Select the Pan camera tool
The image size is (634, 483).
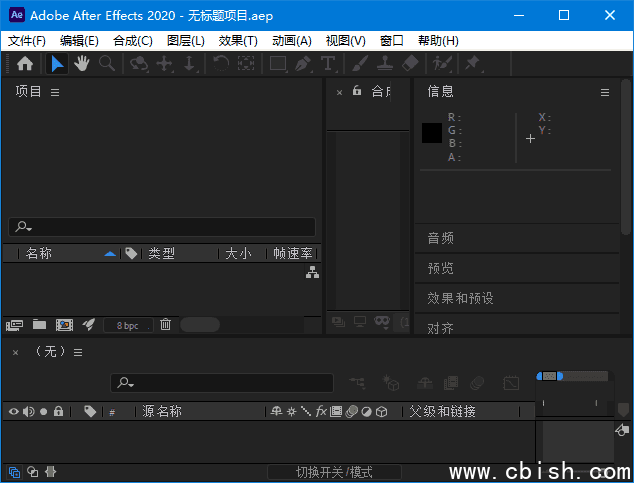click(x=165, y=63)
